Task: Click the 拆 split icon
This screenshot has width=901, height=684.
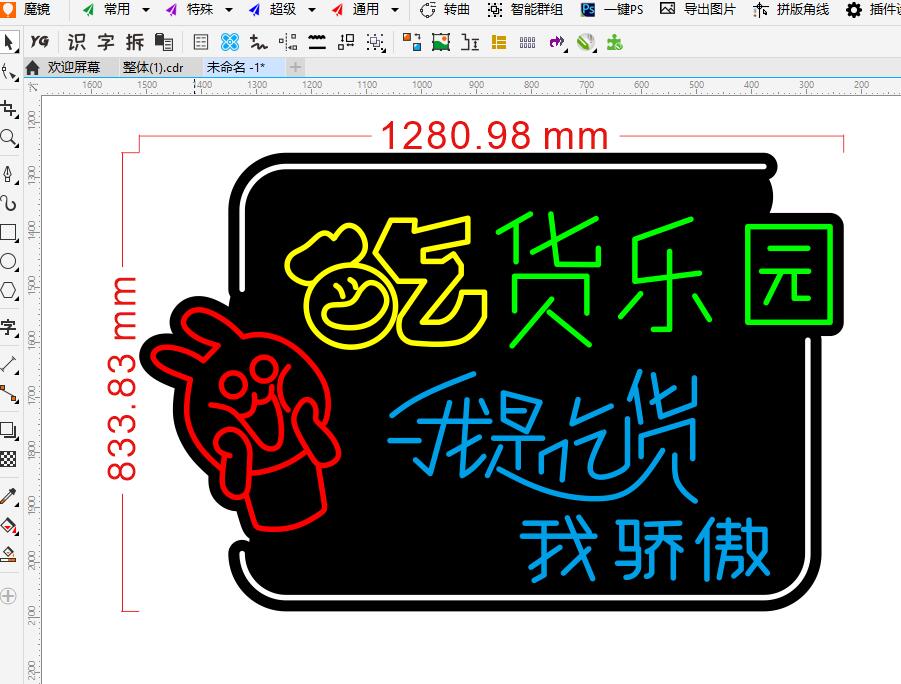Action: [x=135, y=42]
